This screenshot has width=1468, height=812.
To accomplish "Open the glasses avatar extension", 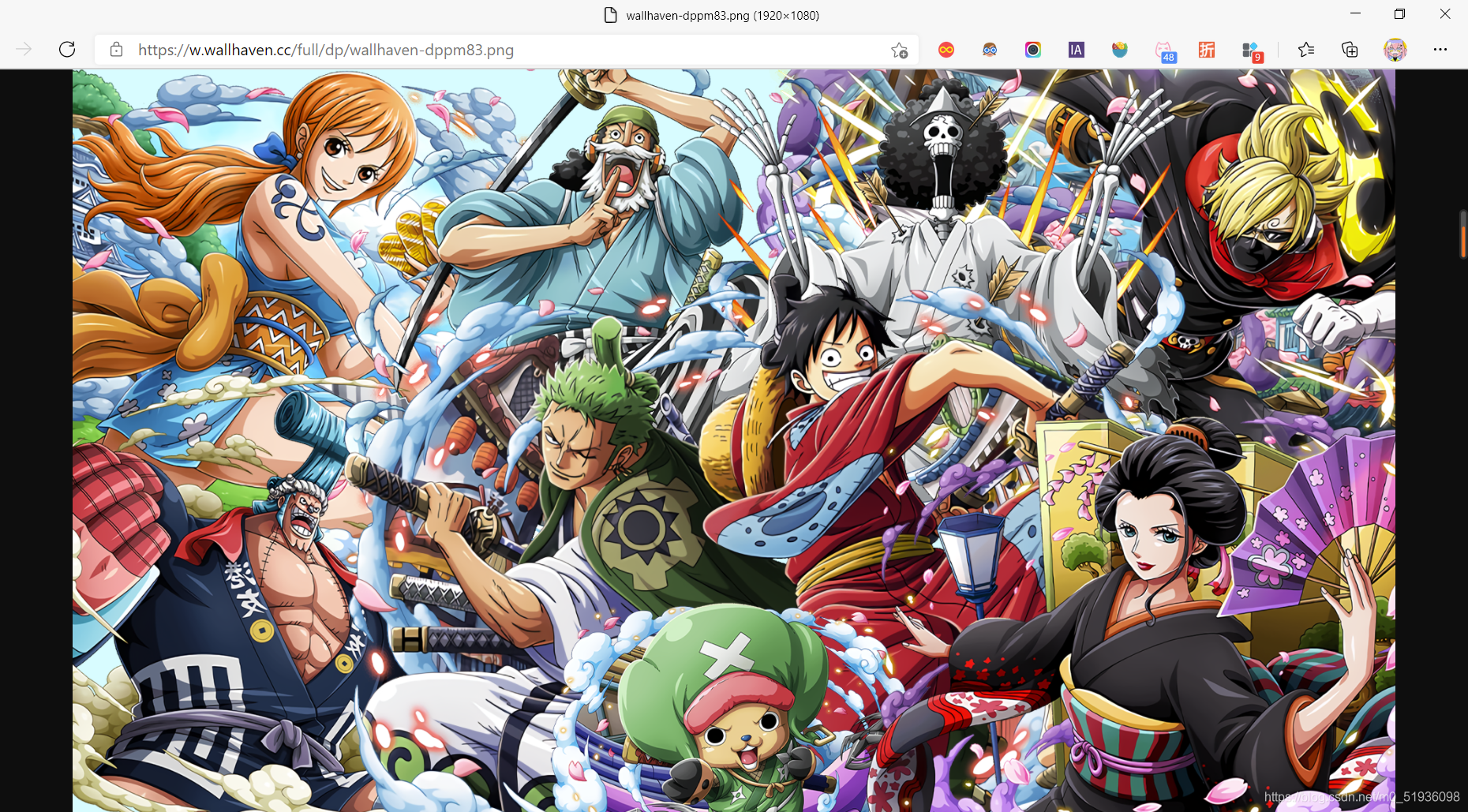I will point(990,50).
